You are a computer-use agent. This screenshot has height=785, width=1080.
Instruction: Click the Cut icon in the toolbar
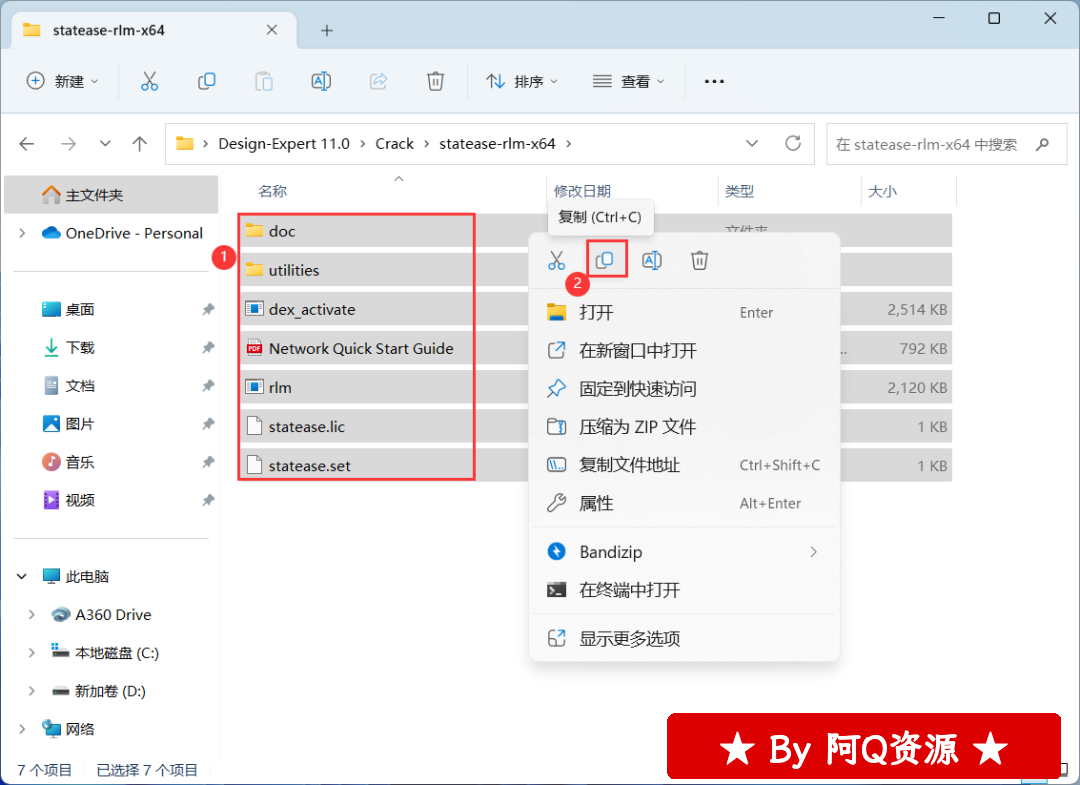pos(149,81)
